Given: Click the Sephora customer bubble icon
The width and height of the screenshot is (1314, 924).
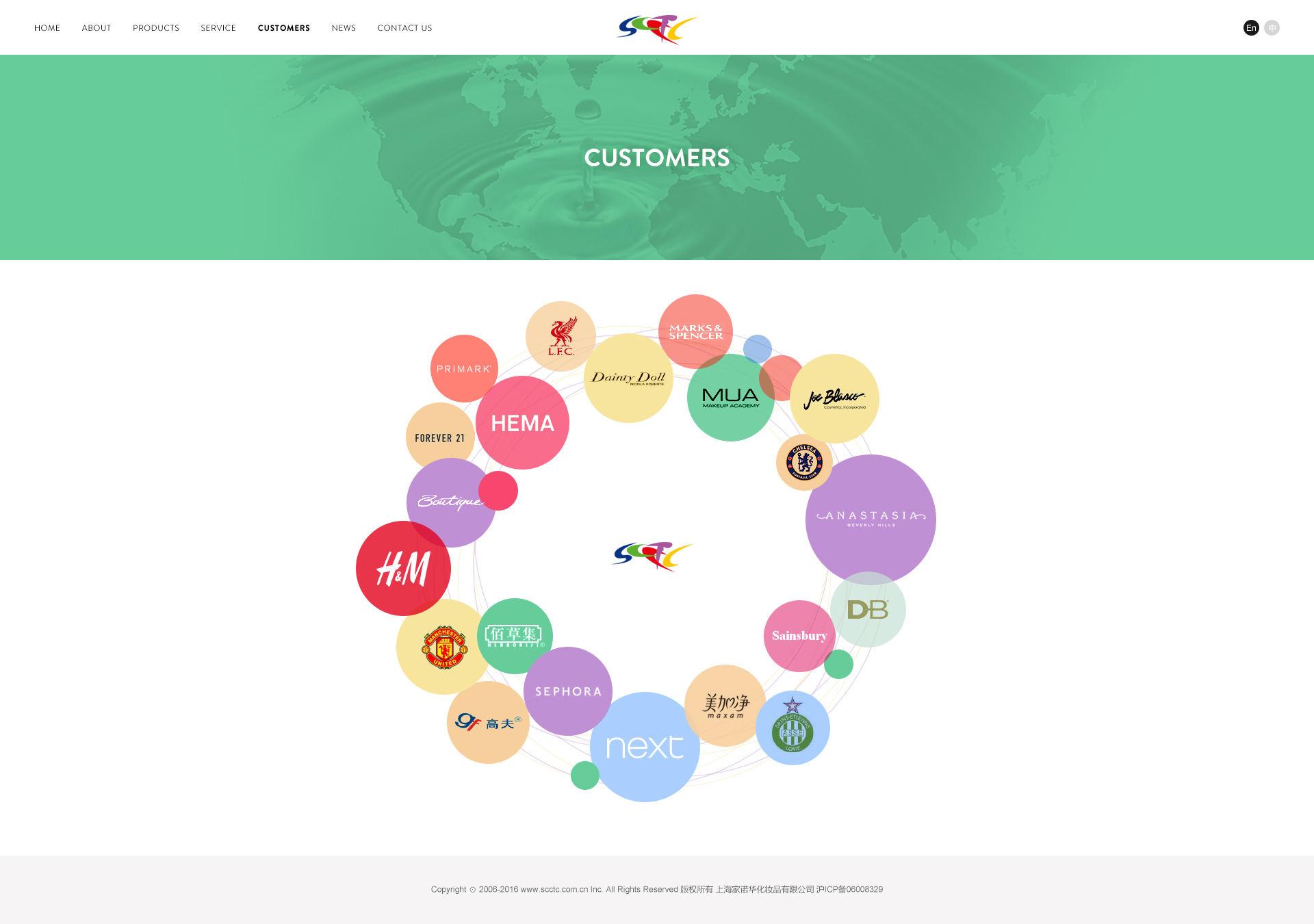Looking at the screenshot, I should tap(568, 691).
